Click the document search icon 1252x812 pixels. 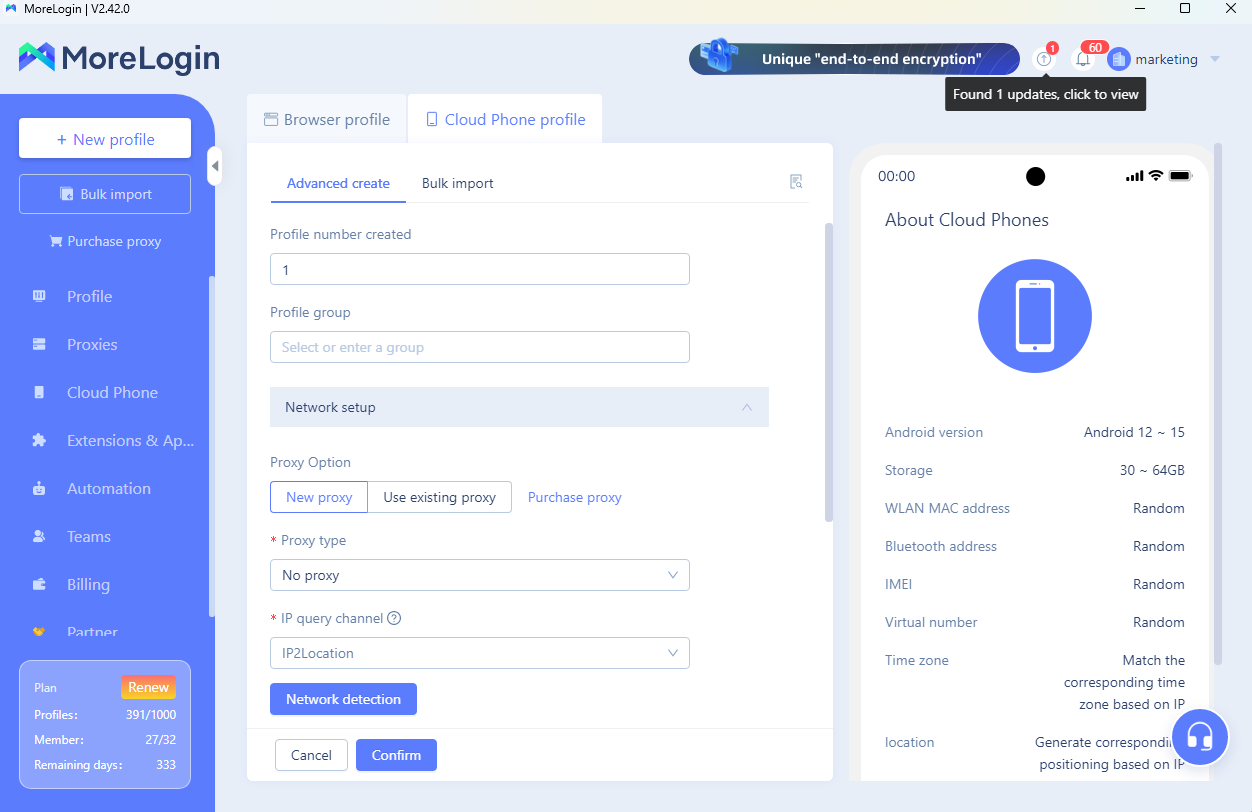796,182
